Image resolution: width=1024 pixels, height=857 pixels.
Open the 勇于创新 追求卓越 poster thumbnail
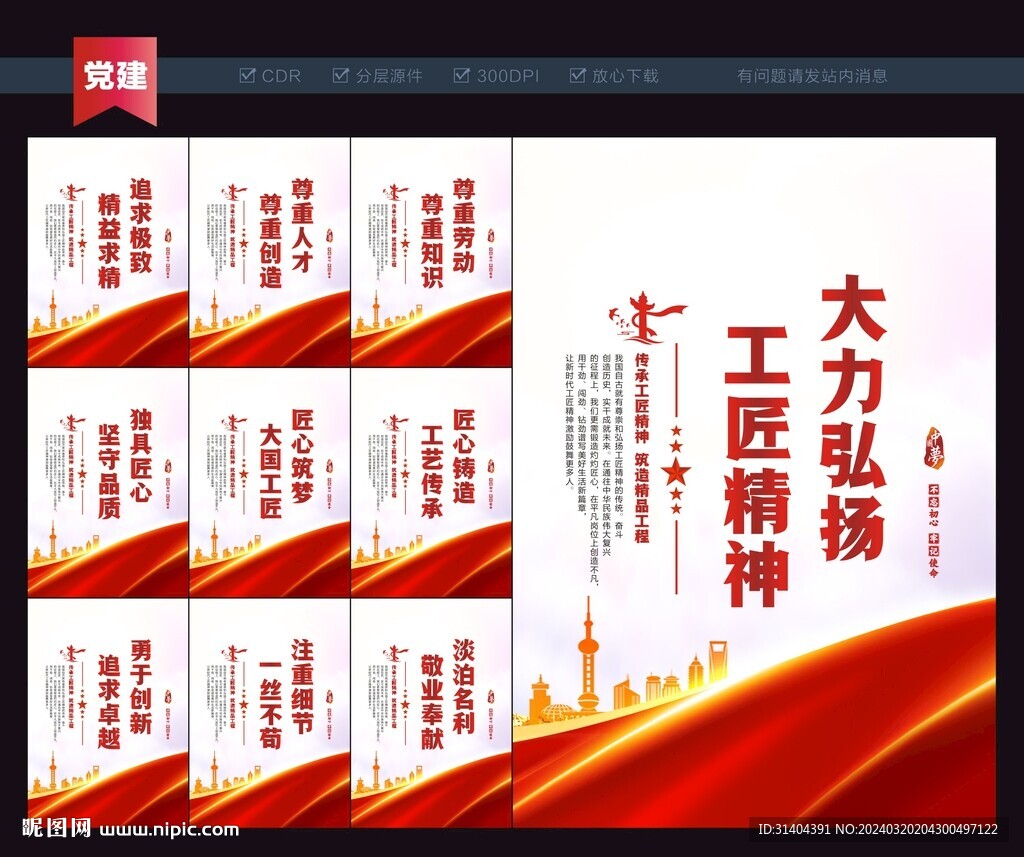pyautogui.click(x=108, y=713)
